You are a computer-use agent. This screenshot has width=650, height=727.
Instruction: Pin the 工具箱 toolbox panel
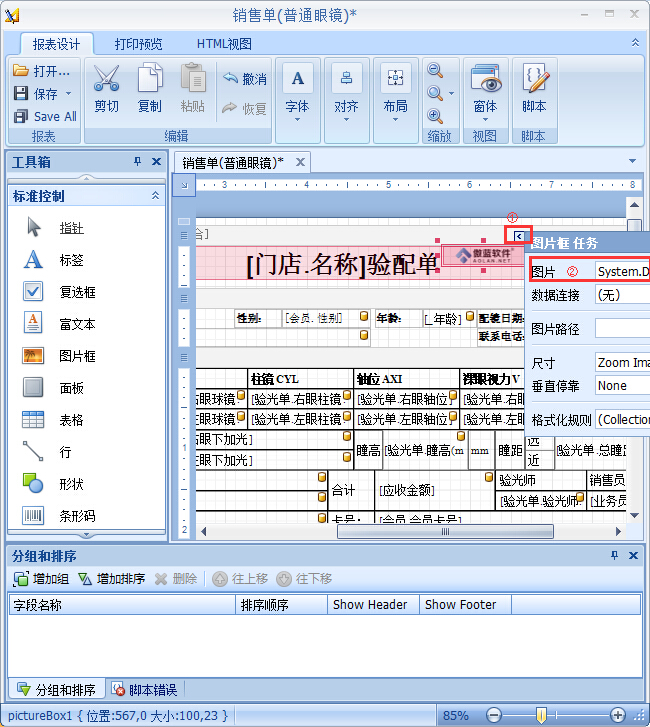[138, 162]
